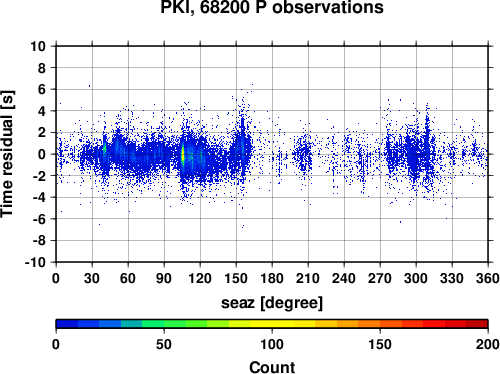This screenshot has height=374, width=500.
Task: Click the y-axis tick label 0
Action: click(42, 154)
